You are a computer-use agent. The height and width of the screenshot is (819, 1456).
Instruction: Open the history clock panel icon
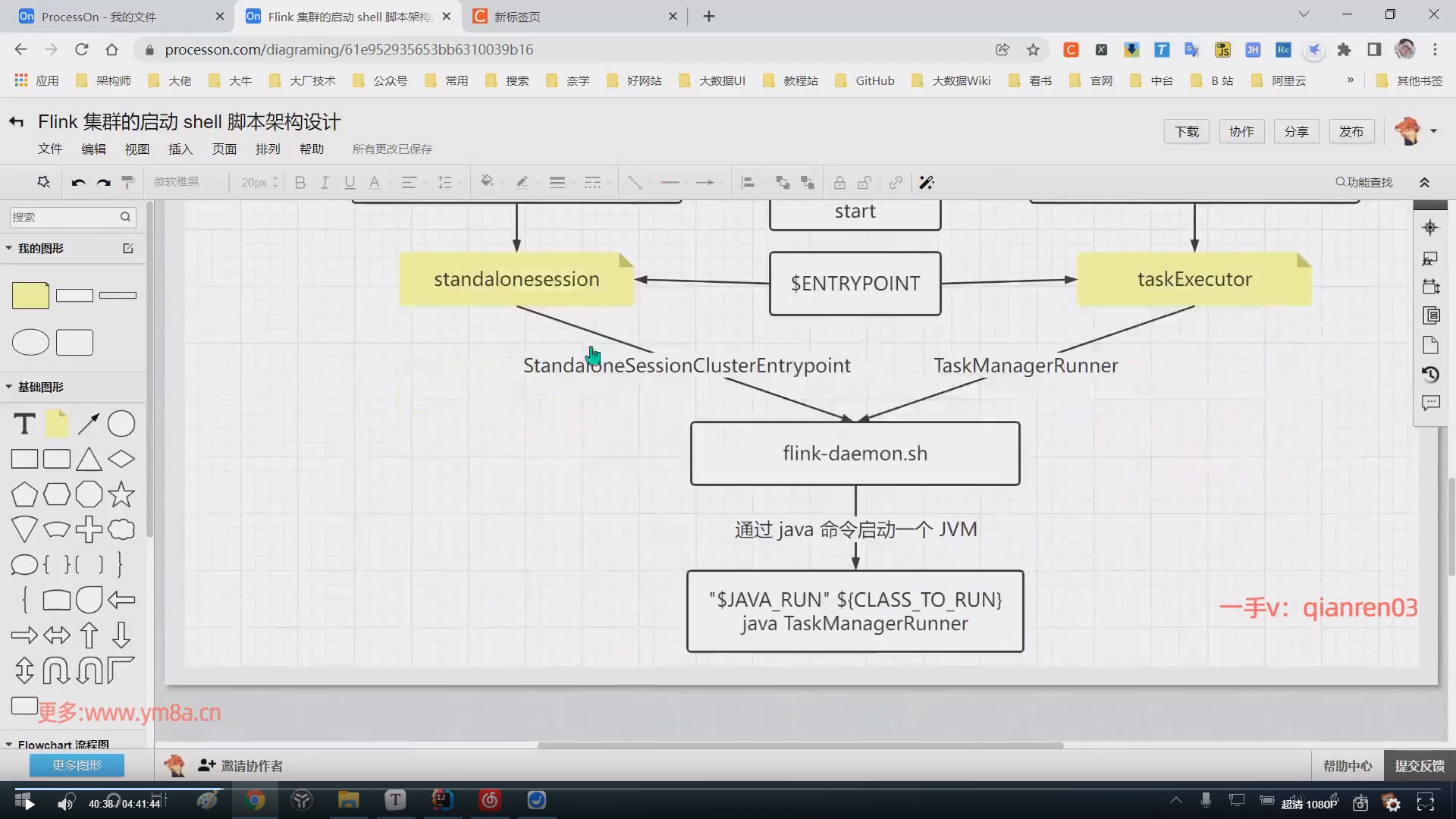pos(1430,375)
